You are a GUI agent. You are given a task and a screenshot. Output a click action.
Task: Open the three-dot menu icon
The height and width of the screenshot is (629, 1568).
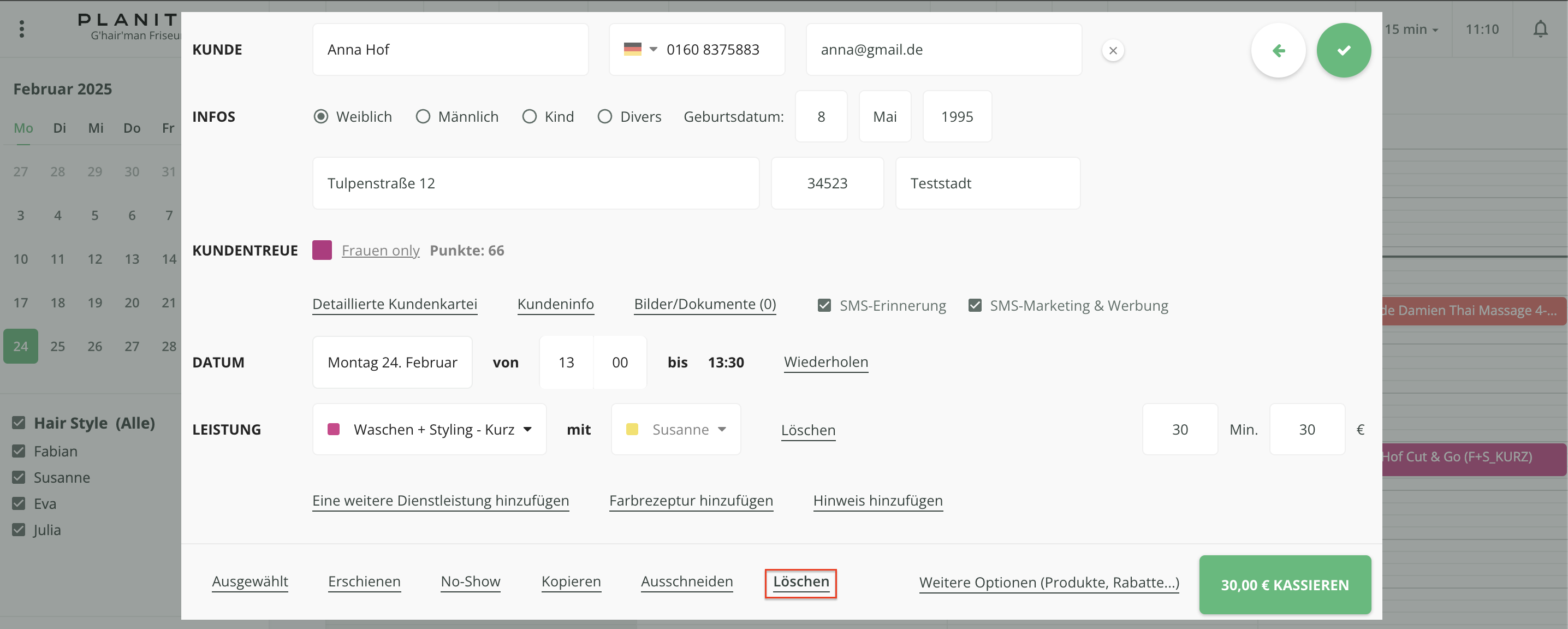(22, 29)
